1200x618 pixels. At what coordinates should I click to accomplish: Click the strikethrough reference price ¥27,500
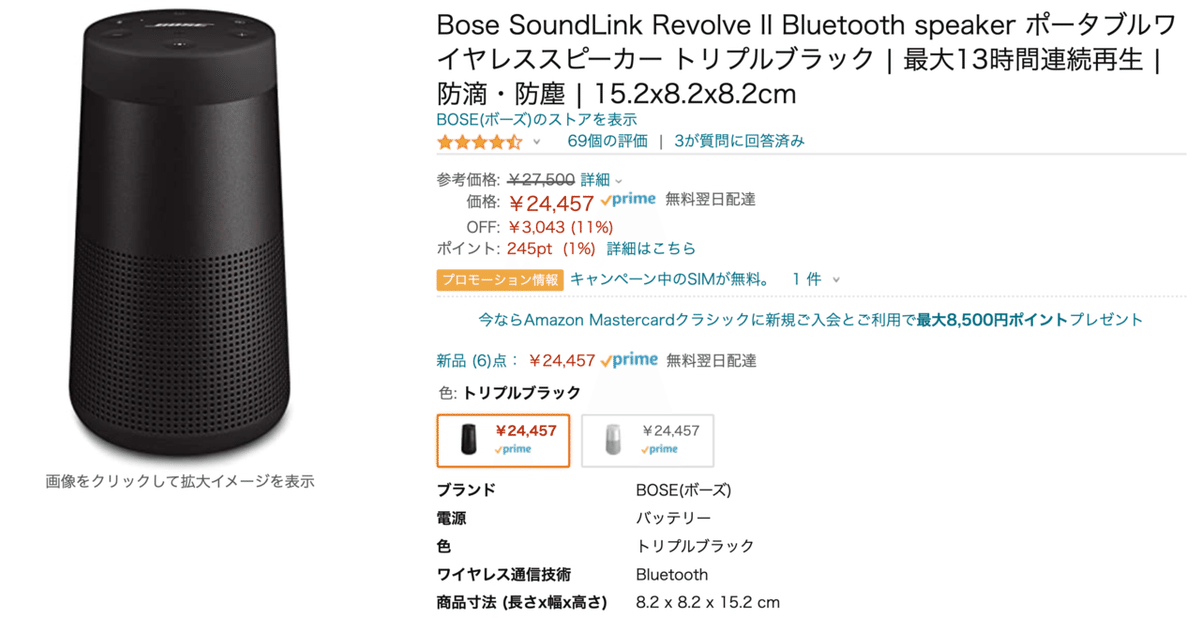click(x=540, y=178)
